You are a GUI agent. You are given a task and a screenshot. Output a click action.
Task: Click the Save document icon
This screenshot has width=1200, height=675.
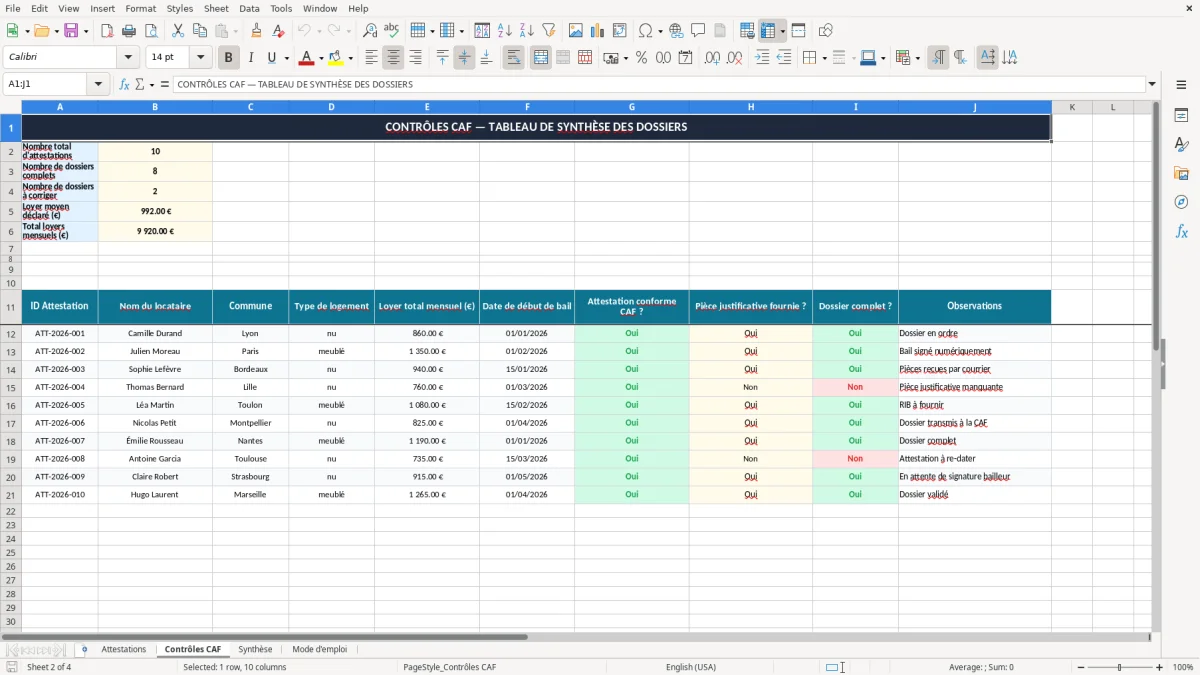point(71,31)
